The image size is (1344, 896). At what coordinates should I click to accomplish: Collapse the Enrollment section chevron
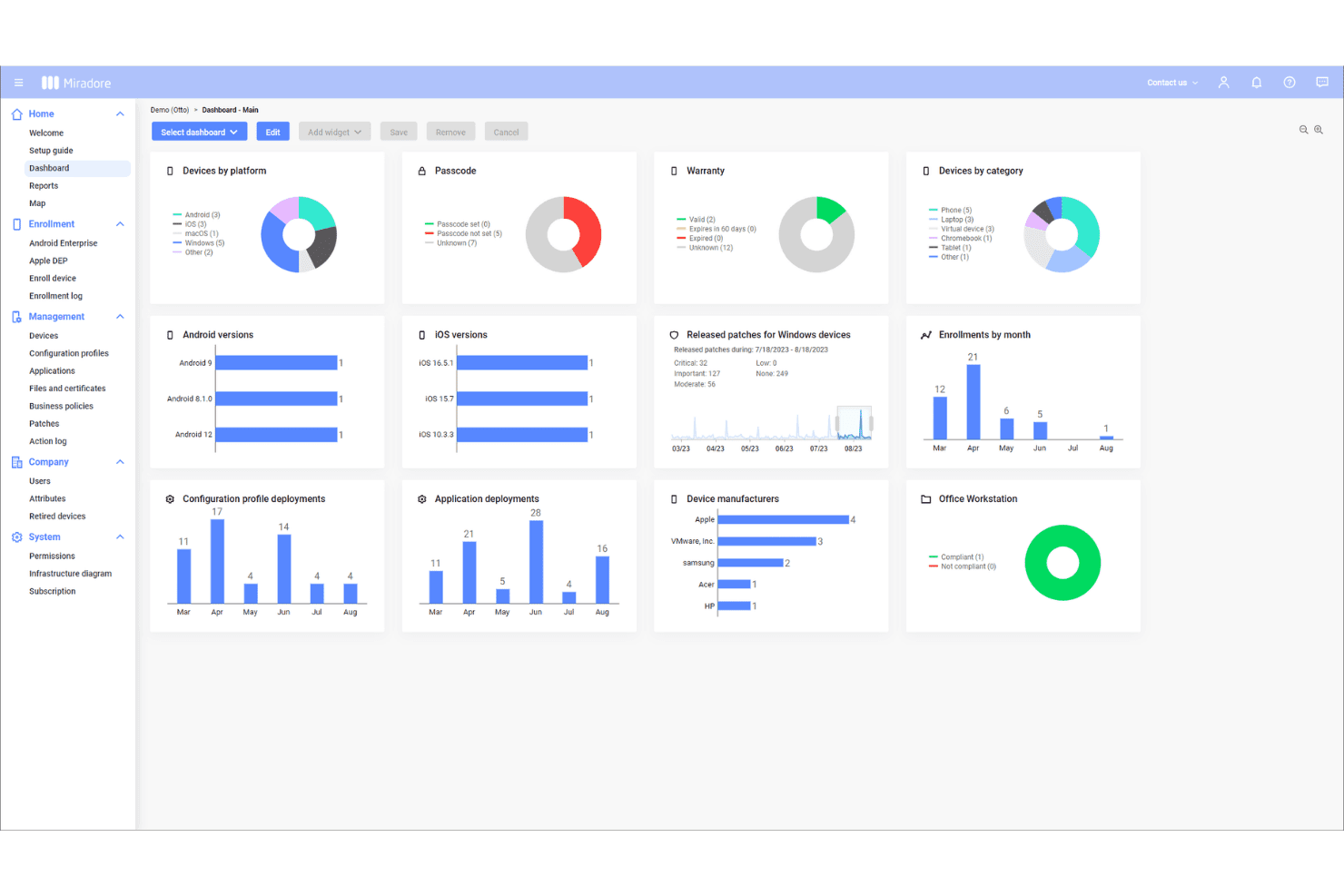120,224
